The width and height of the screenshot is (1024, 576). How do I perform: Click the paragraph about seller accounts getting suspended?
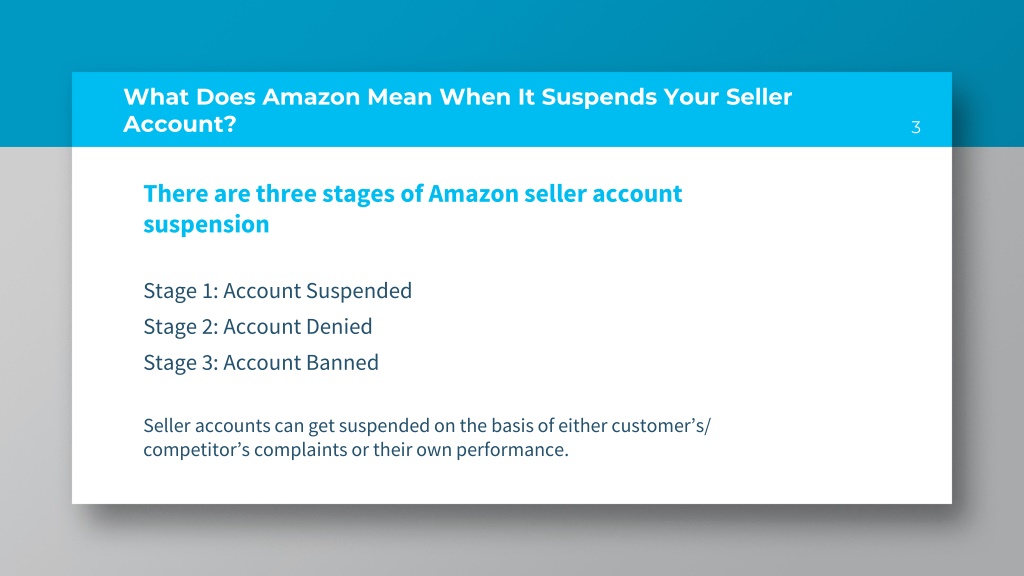click(427, 438)
